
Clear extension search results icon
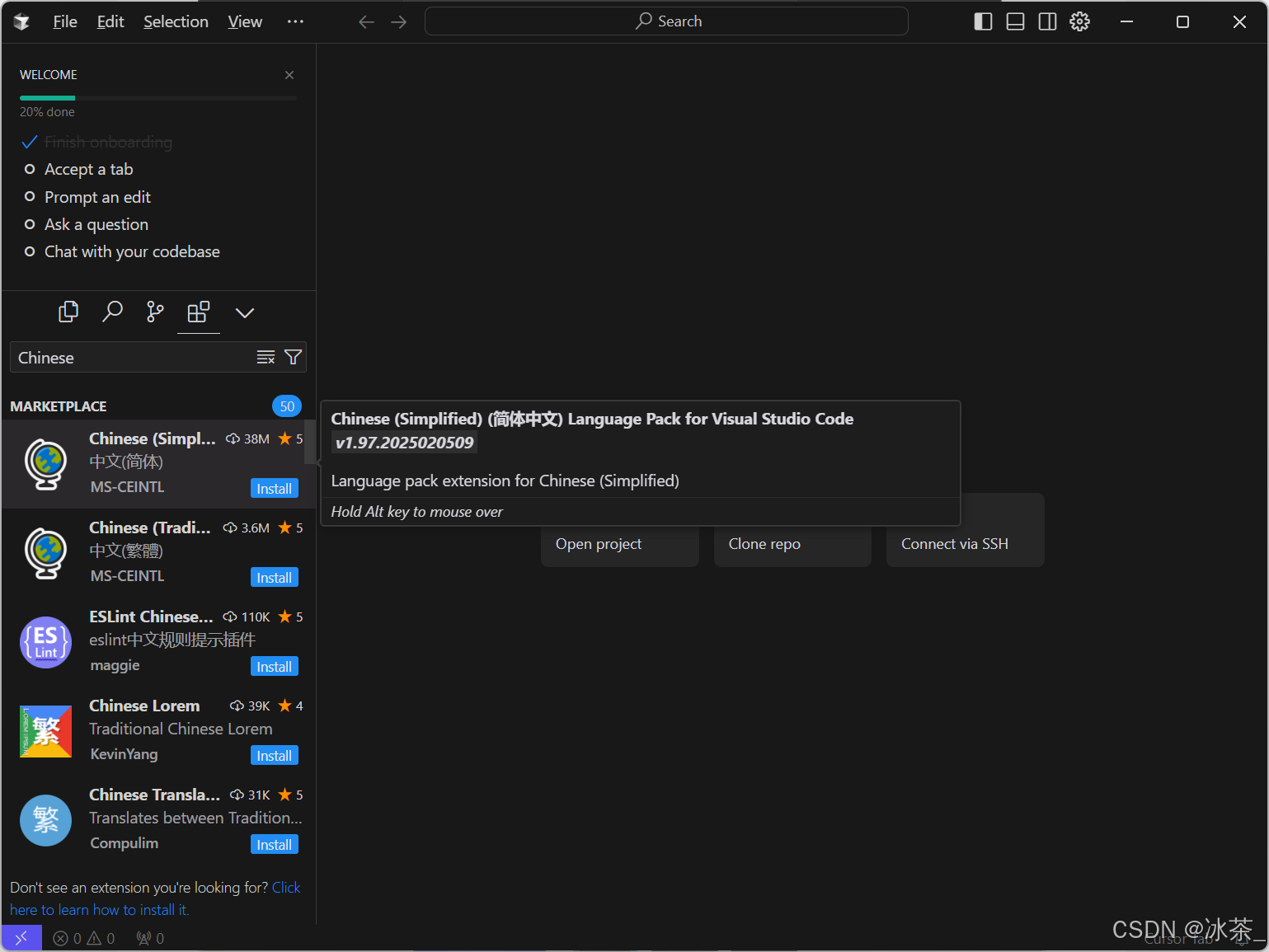pyautogui.click(x=266, y=357)
